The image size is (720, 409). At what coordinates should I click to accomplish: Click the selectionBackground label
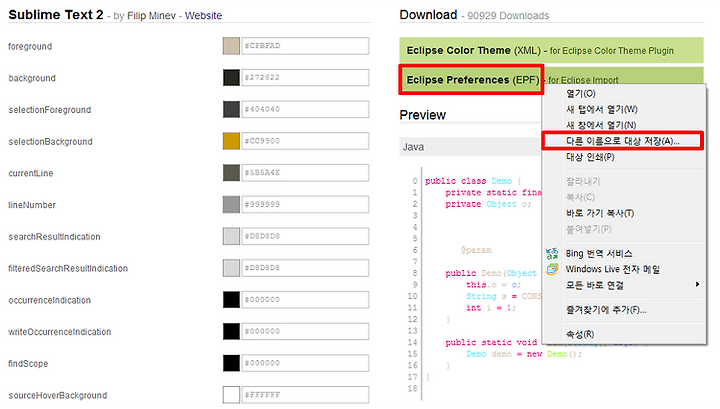(51, 141)
